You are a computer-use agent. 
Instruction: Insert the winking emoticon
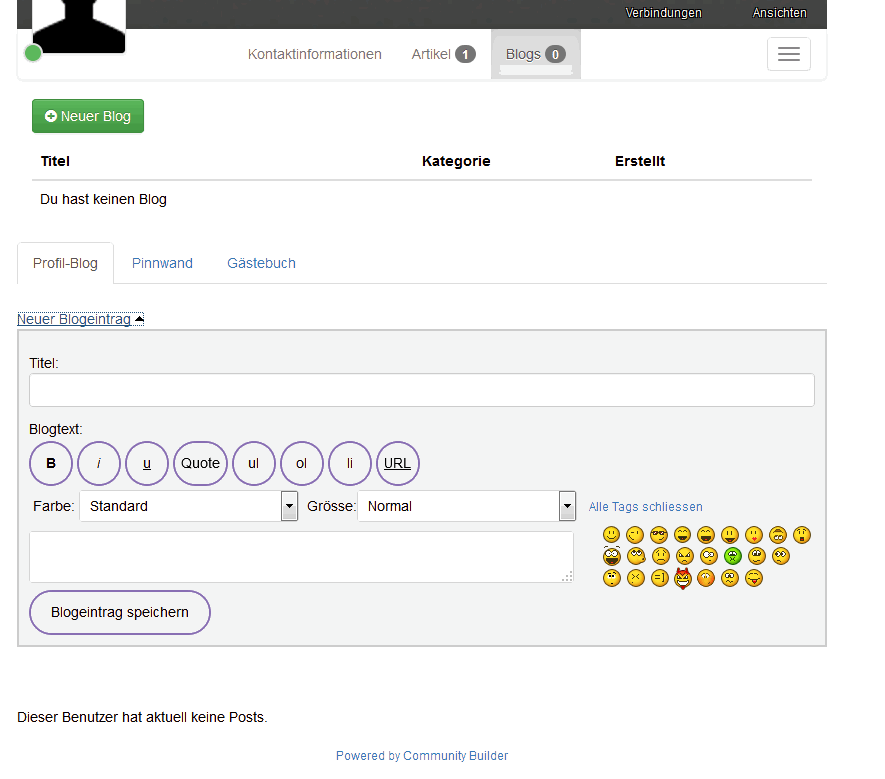point(635,535)
